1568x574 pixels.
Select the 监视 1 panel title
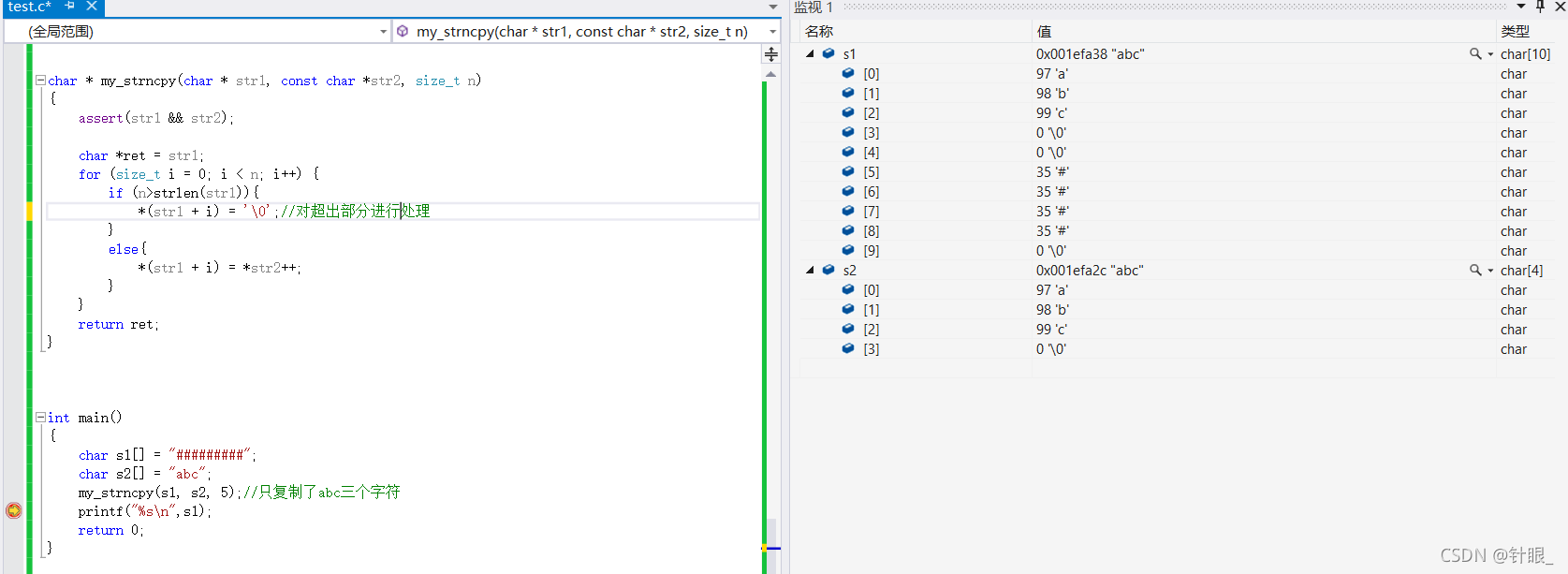[813, 7]
